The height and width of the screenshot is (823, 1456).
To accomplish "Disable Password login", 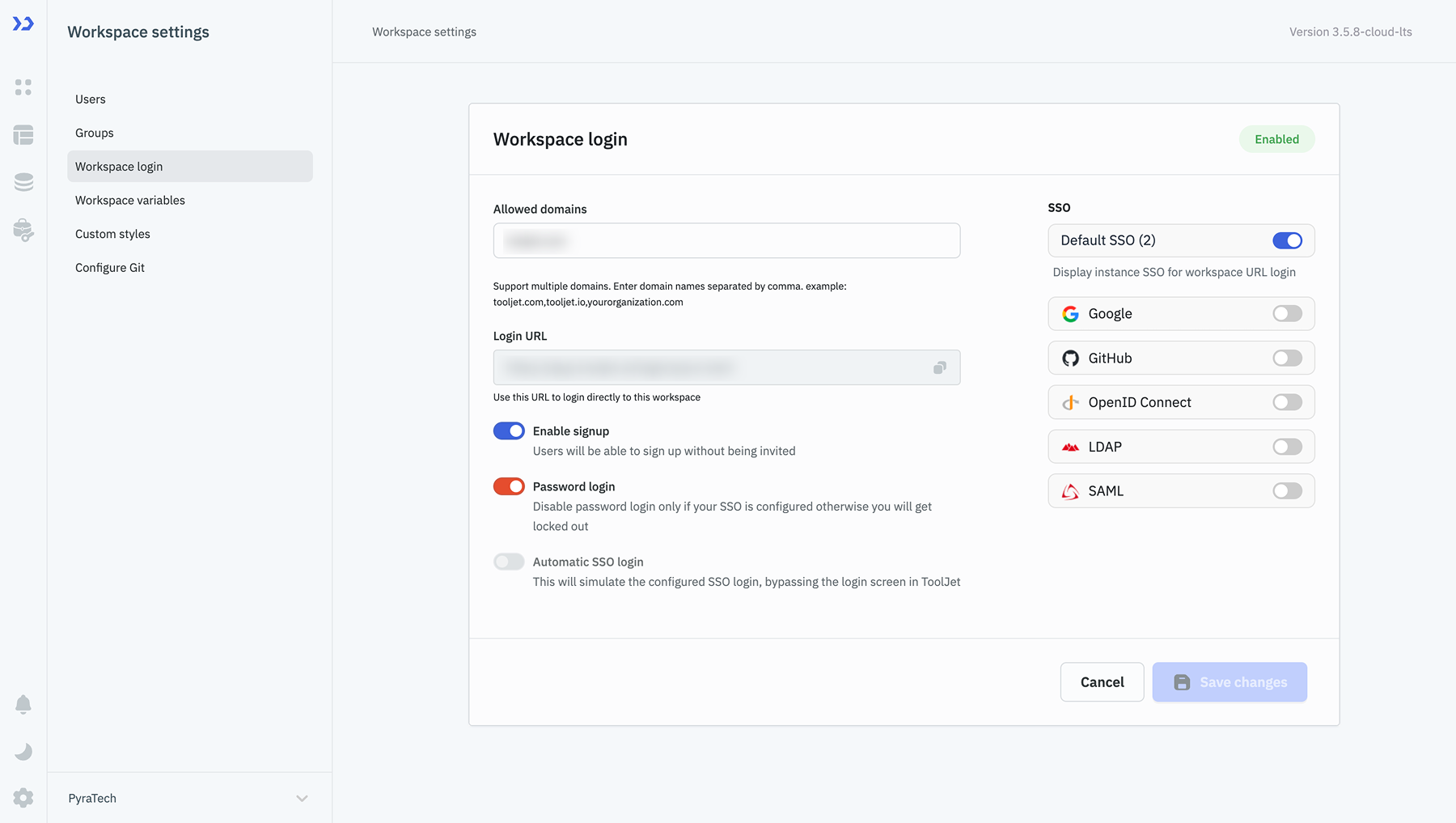I will pyautogui.click(x=508, y=486).
